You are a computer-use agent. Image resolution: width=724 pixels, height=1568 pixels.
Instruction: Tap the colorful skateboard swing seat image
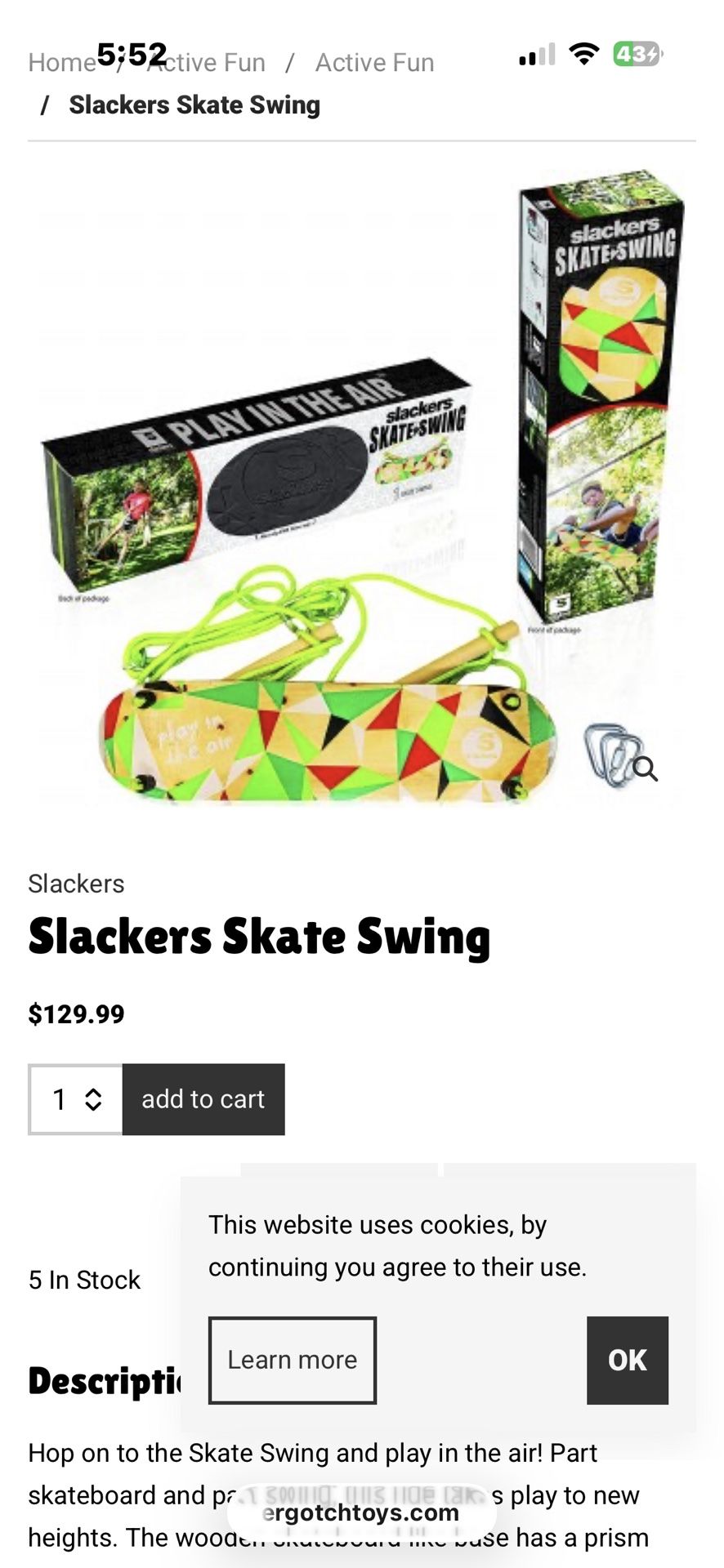[327, 739]
